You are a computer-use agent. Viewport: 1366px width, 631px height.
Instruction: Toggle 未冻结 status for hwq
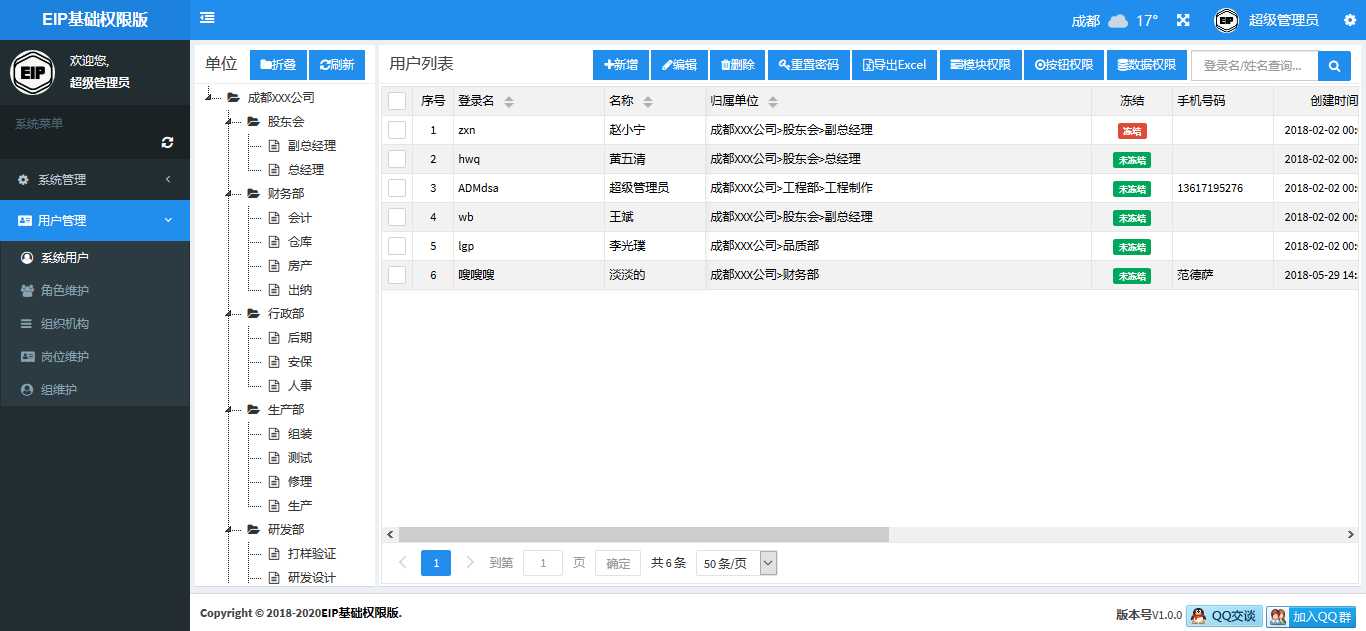click(x=1132, y=159)
